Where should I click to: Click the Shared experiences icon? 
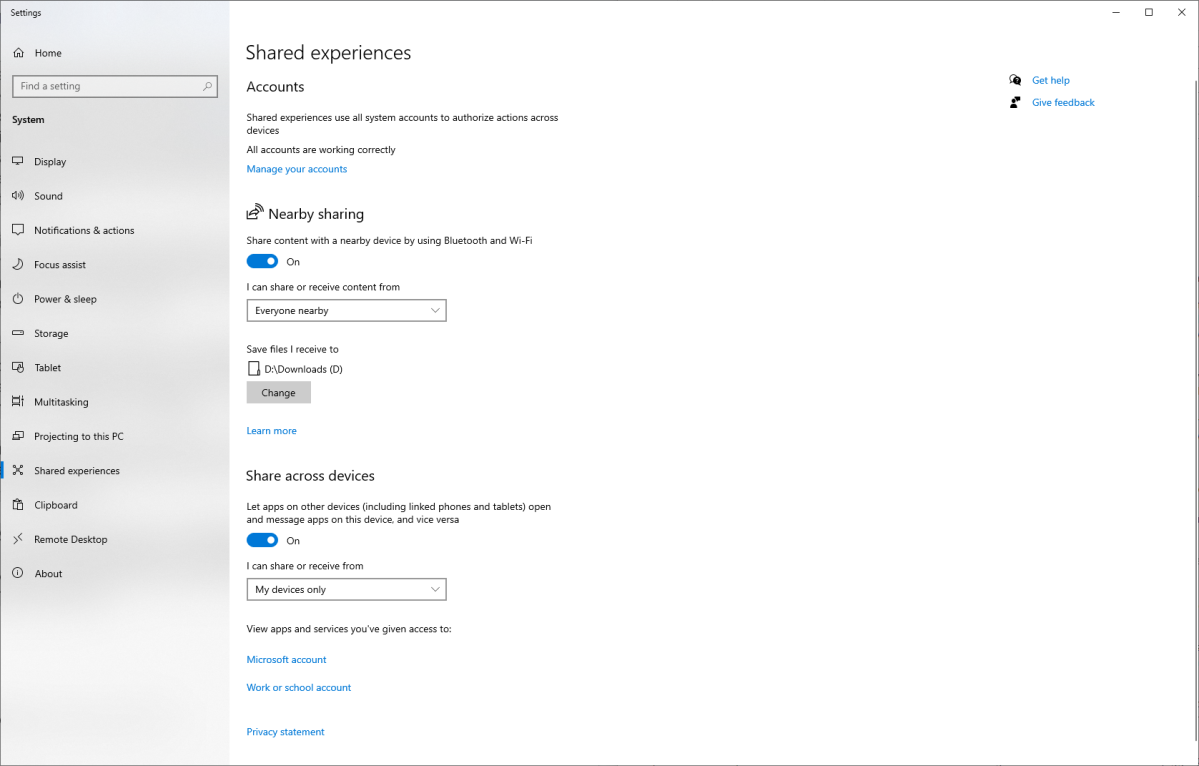click(18, 471)
